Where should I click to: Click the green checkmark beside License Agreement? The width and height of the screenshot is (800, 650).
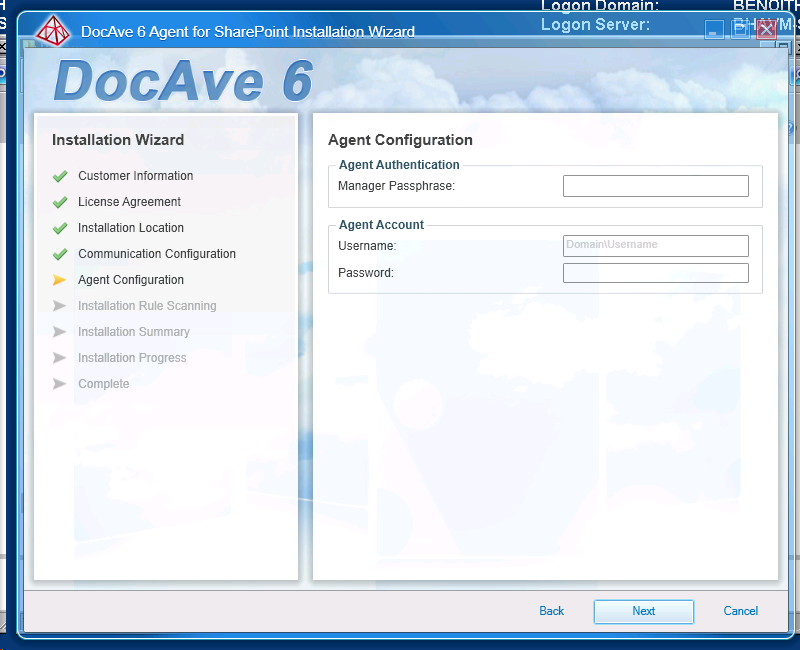60,202
